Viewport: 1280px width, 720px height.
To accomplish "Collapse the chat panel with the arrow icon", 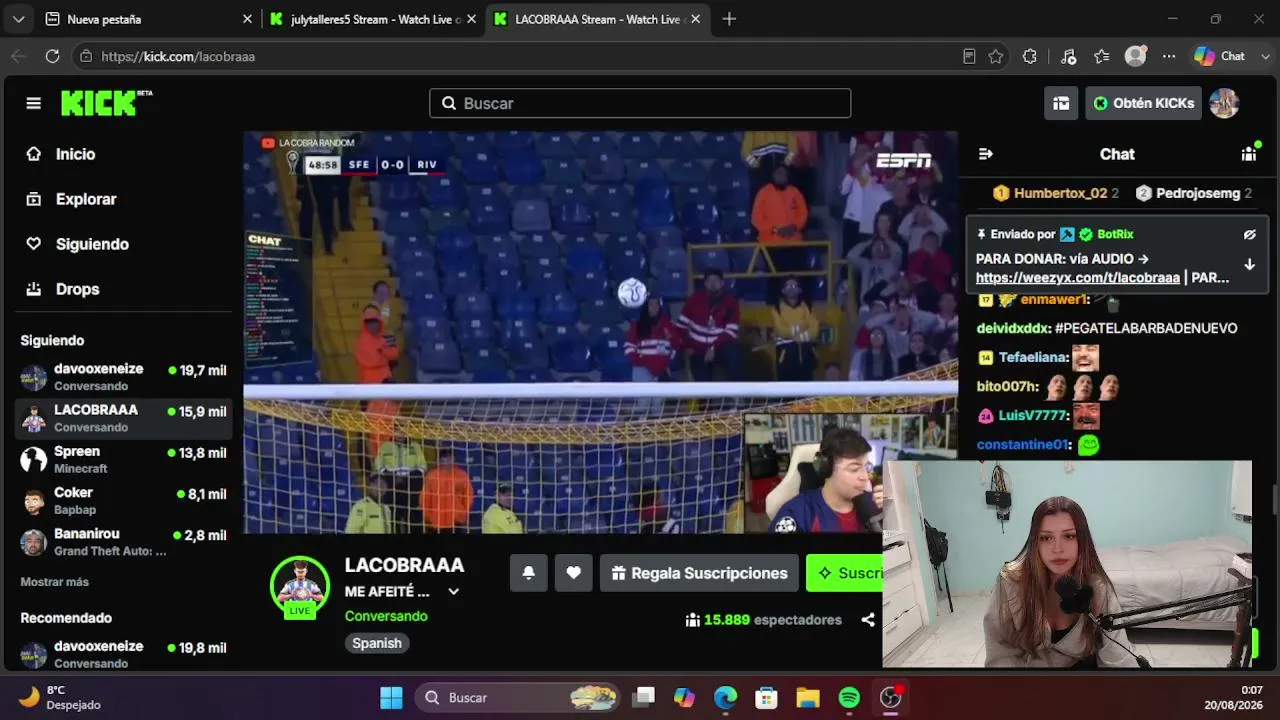I will 986,154.
